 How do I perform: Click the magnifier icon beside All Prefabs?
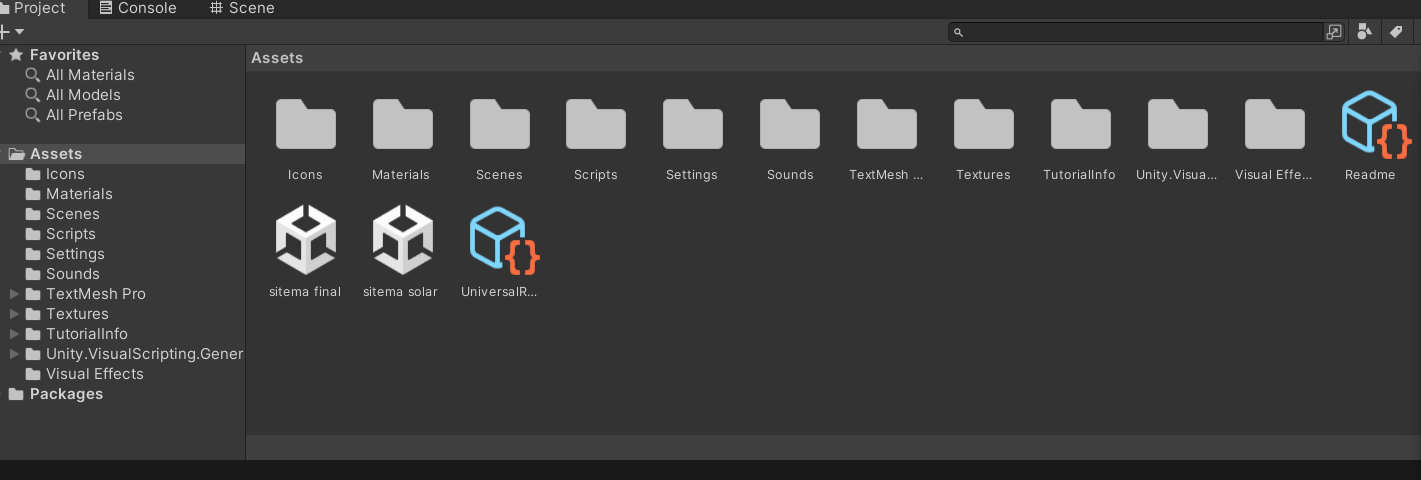pos(33,115)
